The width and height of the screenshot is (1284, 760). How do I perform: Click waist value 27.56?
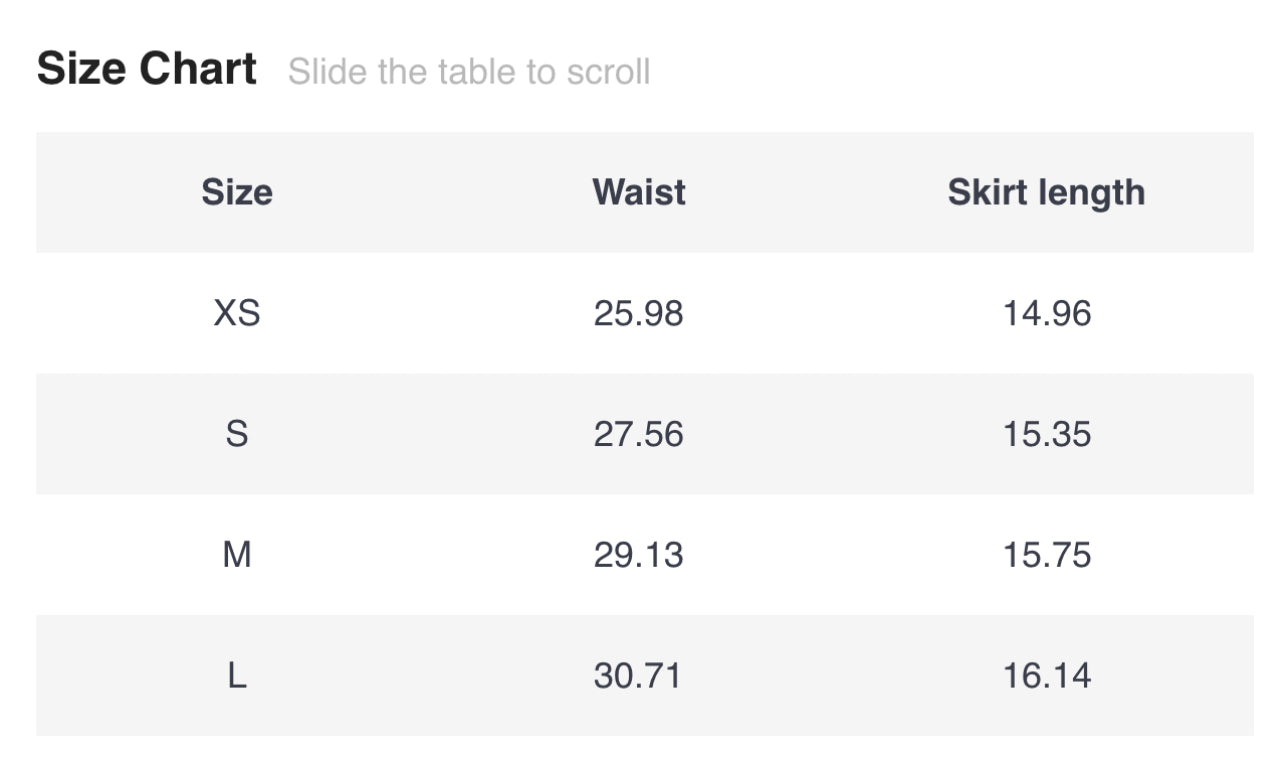click(x=639, y=434)
